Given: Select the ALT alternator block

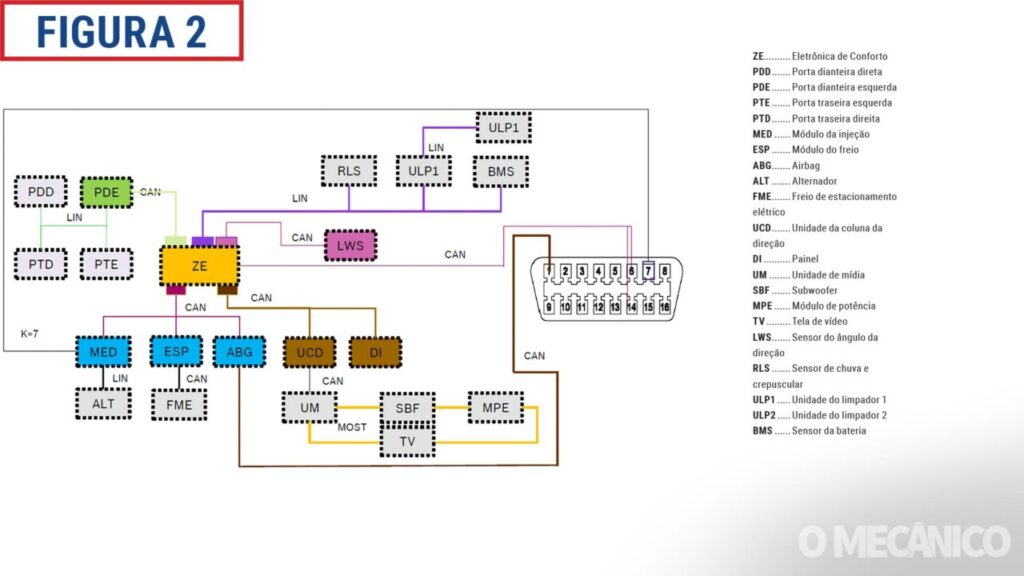Looking at the screenshot, I should [103, 403].
